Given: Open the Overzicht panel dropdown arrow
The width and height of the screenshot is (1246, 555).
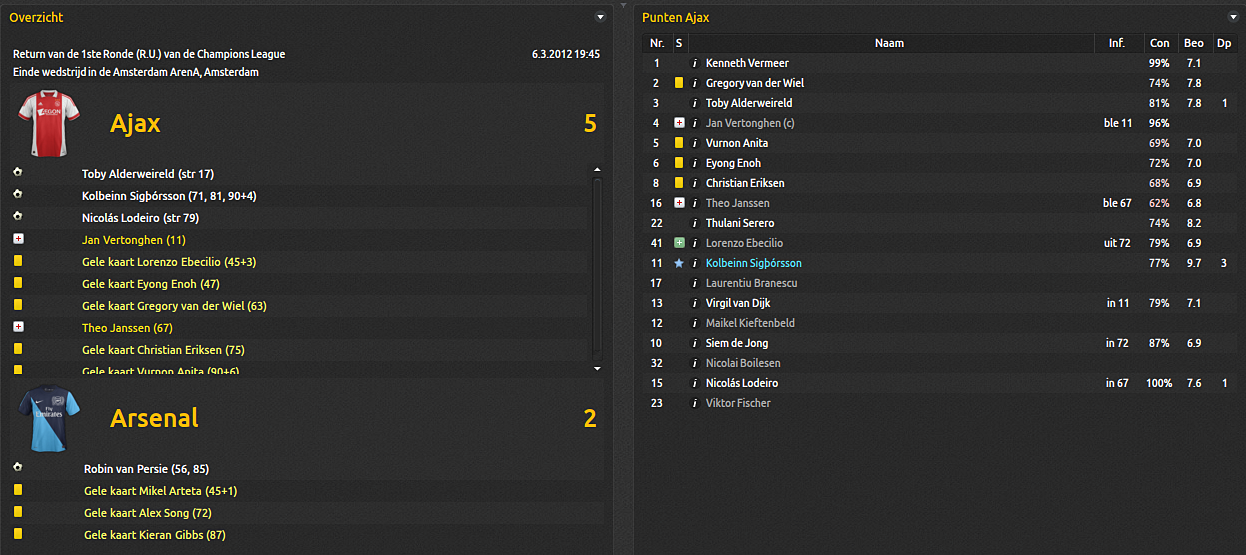Looking at the screenshot, I should point(600,17).
